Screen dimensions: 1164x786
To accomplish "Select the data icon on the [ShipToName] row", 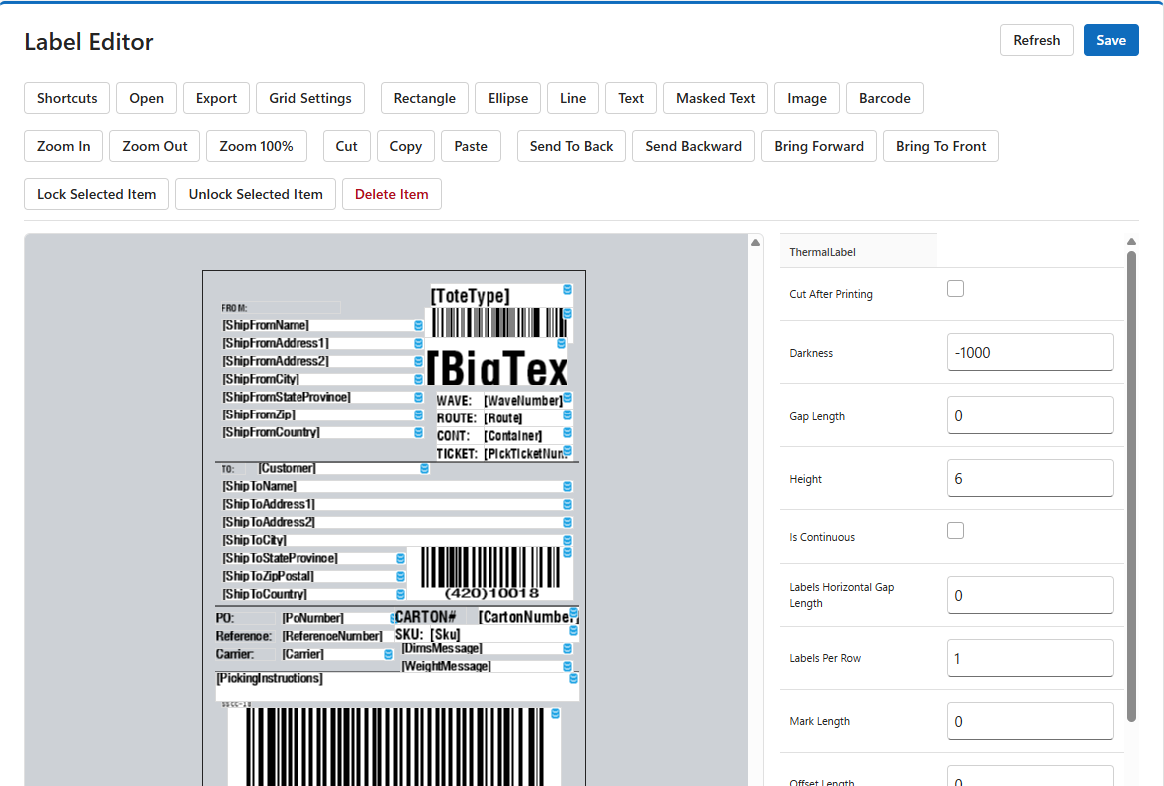I will point(568,487).
